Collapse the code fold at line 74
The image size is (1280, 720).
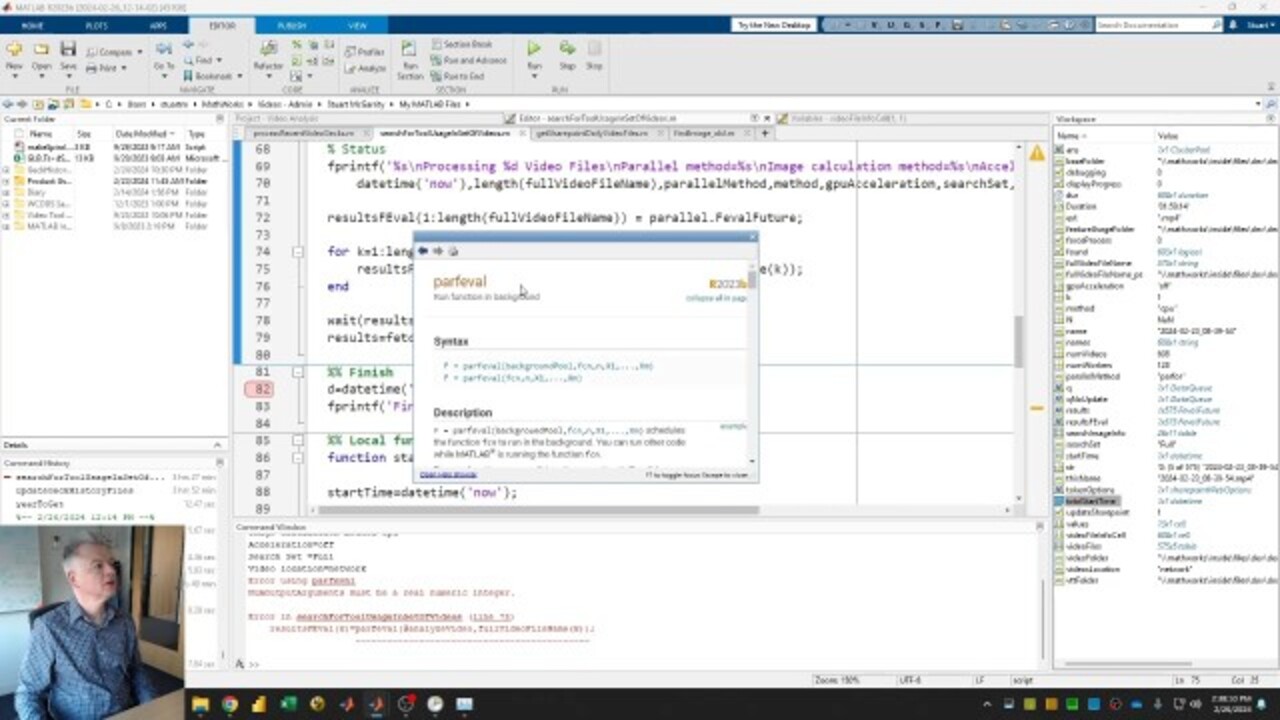coord(298,252)
